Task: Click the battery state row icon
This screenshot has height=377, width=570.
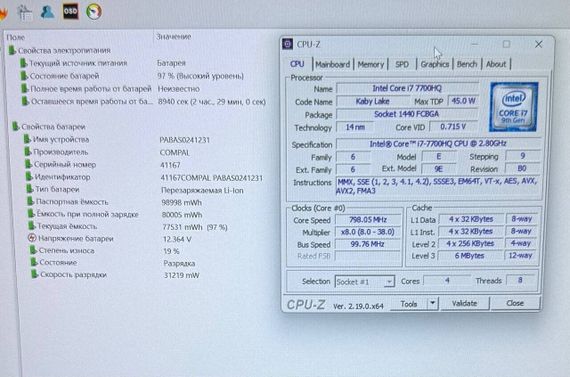Action: [24, 76]
